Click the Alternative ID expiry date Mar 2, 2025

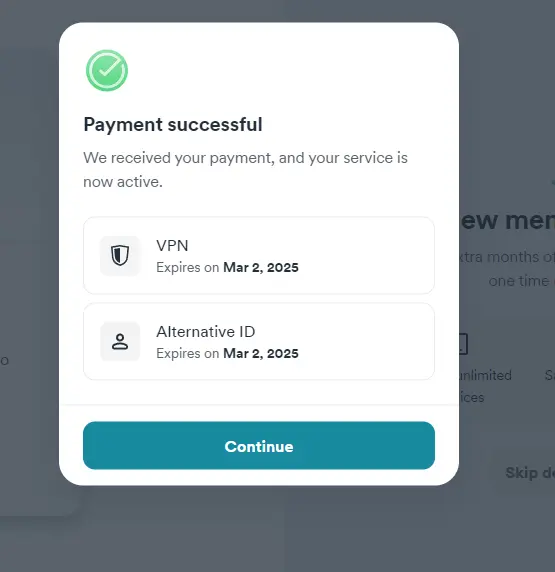[261, 353]
